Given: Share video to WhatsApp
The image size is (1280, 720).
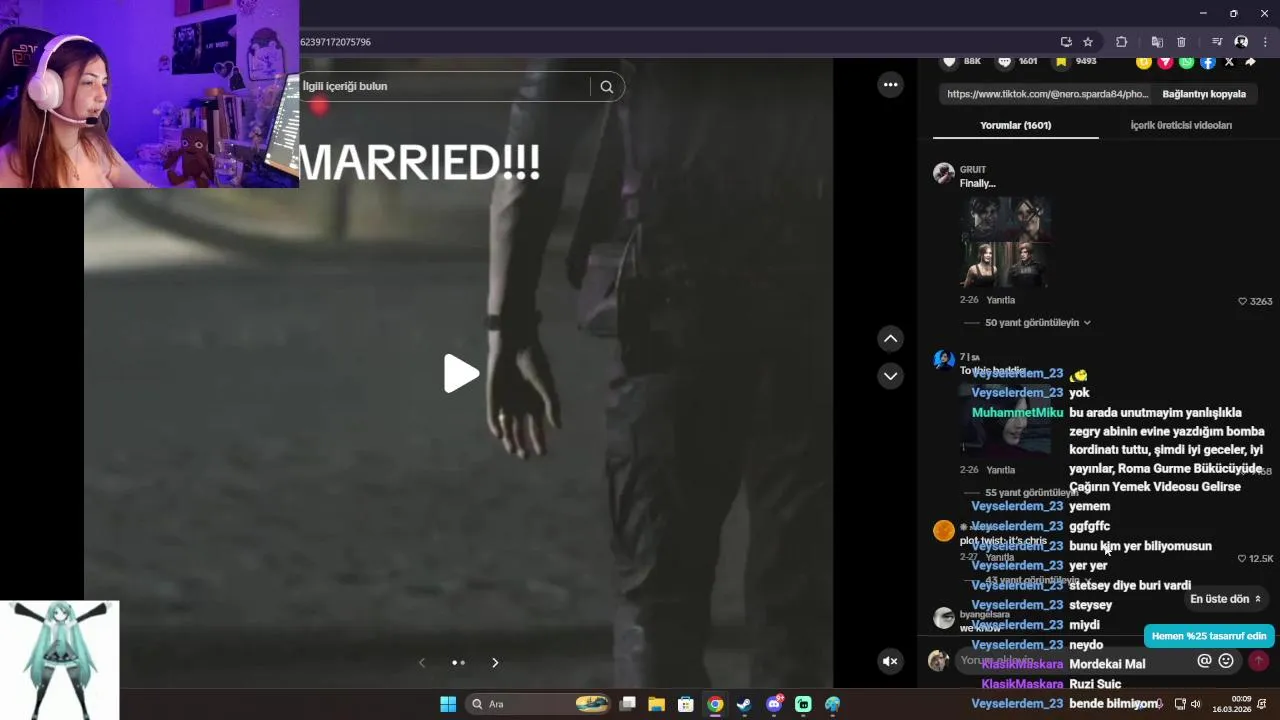Looking at the screenshot, I should point(1186,61).
